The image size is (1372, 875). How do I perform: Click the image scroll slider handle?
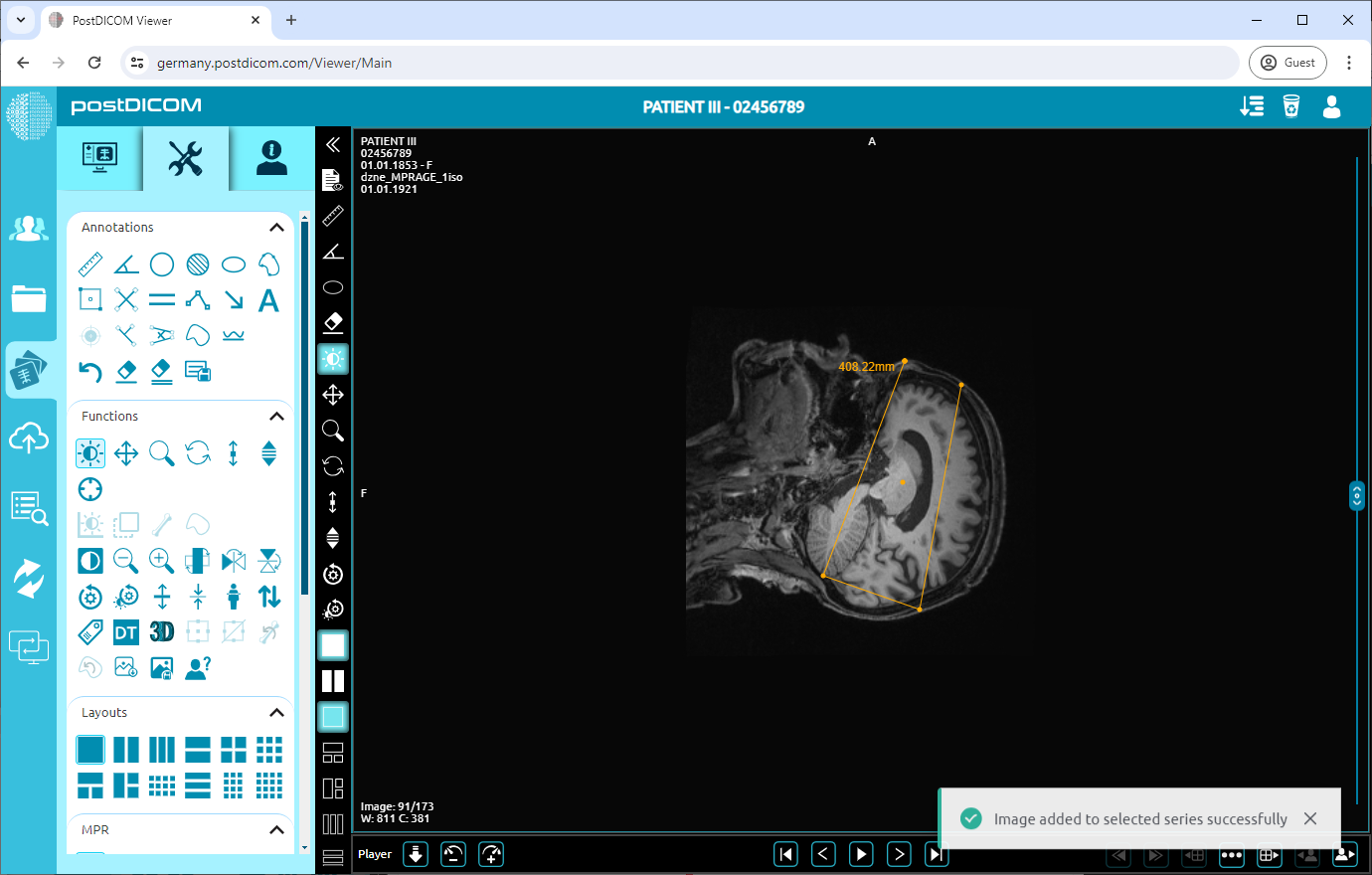coord(1357,495)
